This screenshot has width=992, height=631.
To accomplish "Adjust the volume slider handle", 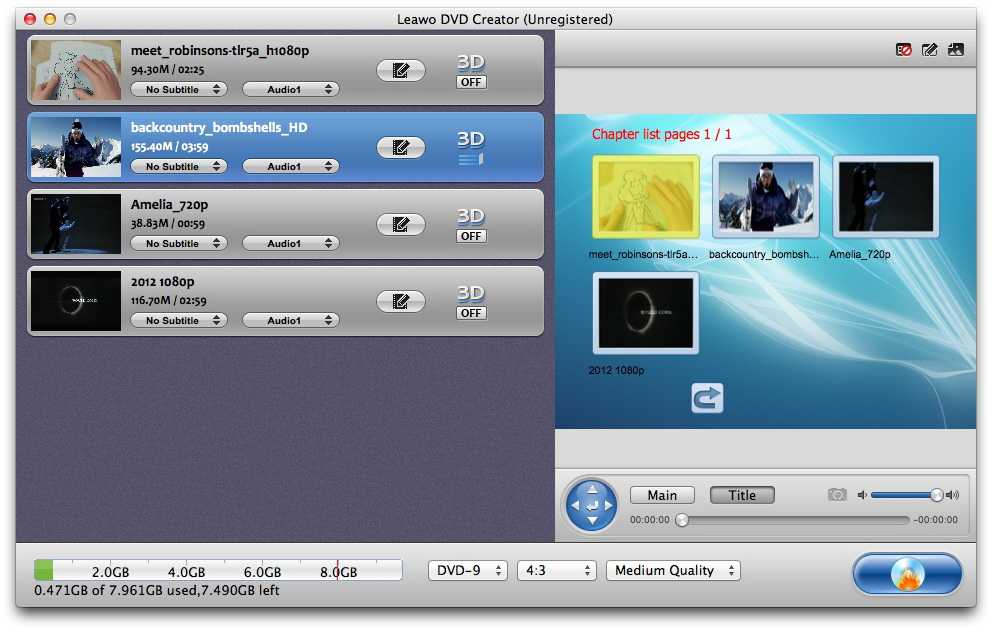I will (936, 495).
